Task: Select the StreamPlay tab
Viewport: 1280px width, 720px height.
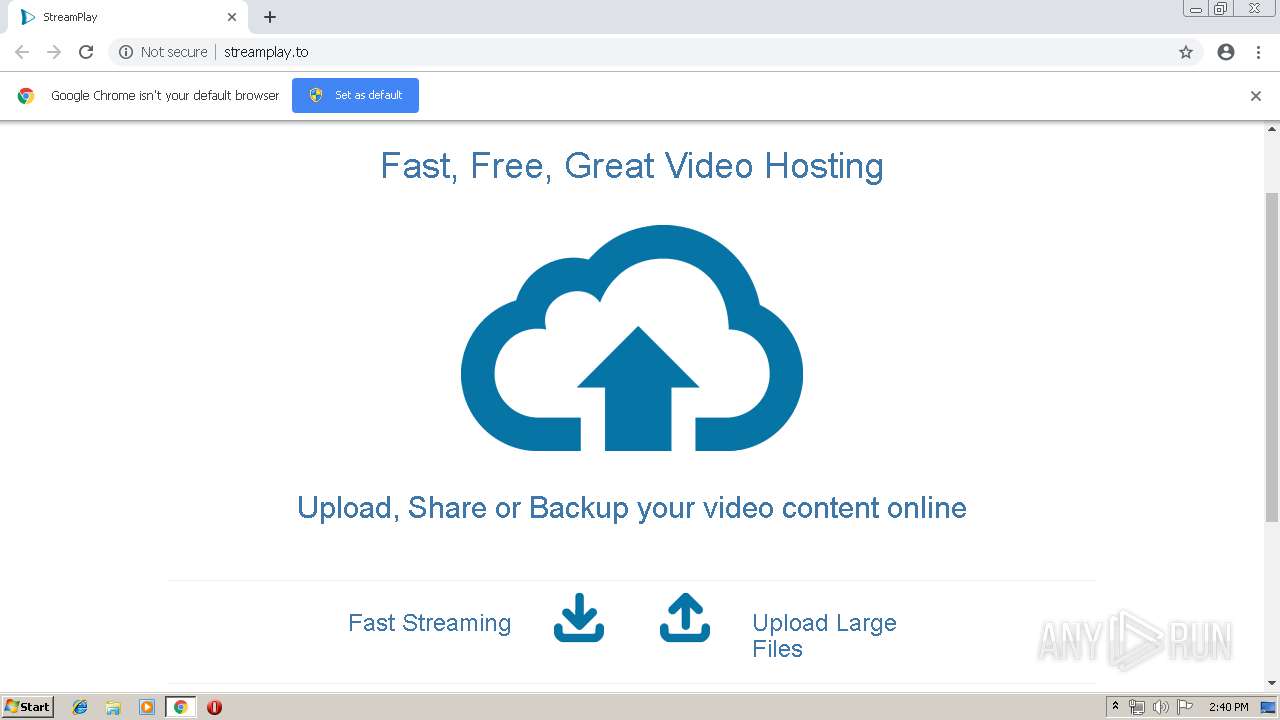Action: [128, 17]
